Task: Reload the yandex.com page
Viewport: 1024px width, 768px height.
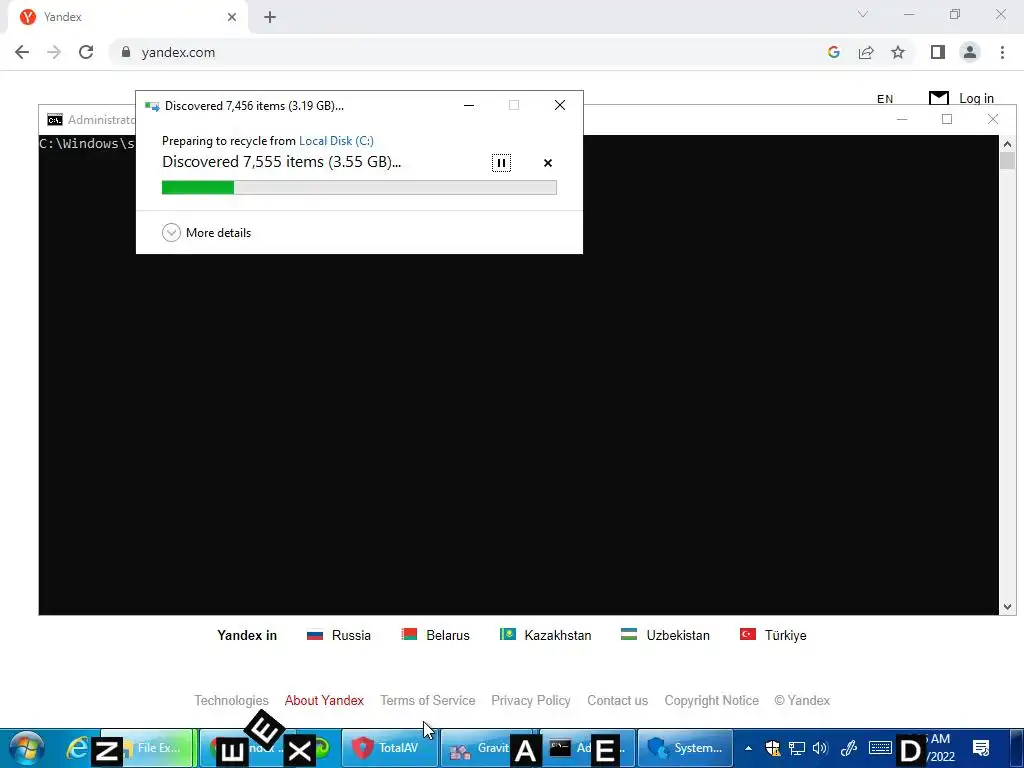Action: click(86, 52)
